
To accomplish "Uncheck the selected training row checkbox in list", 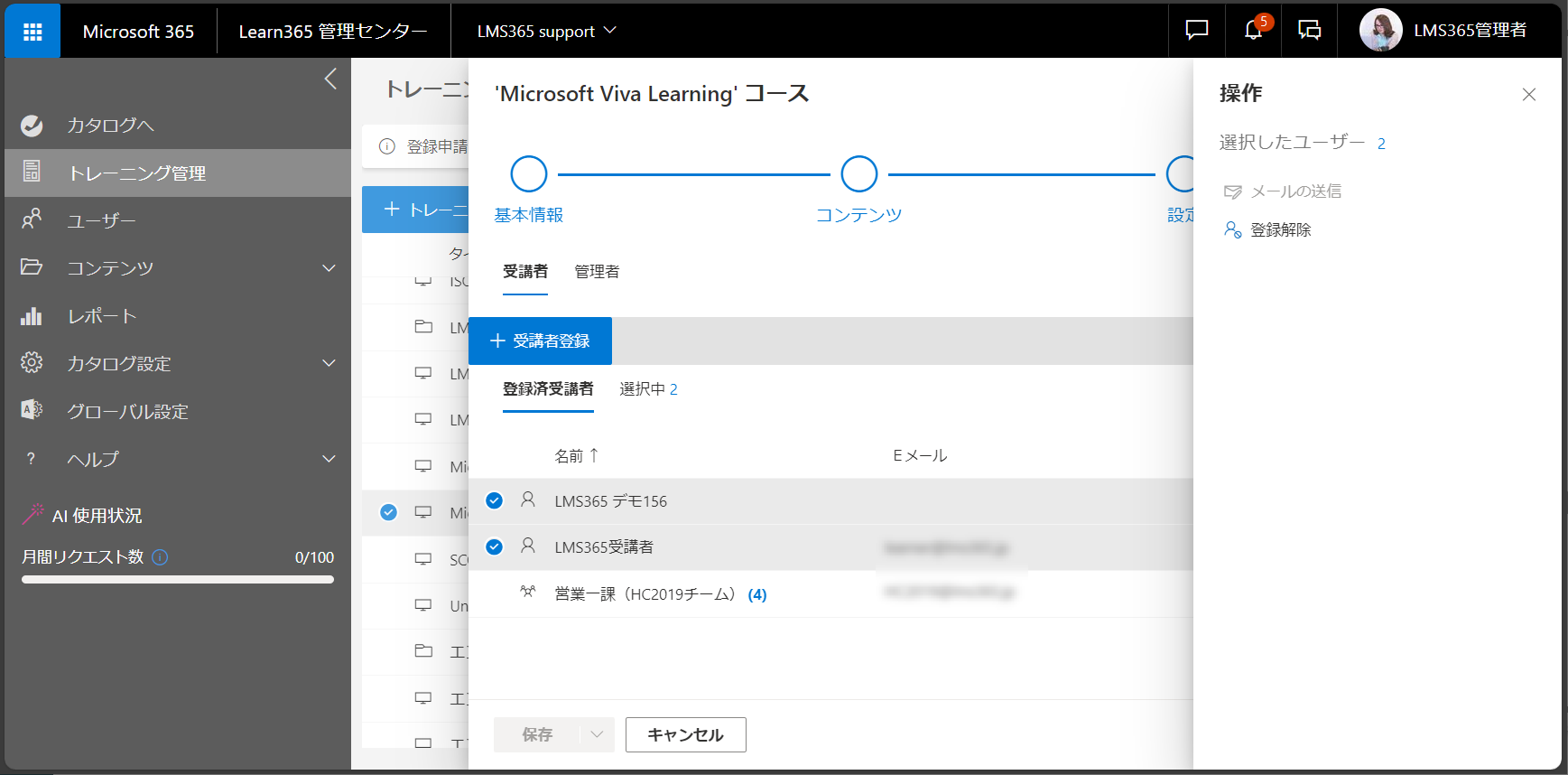I will (389, 512).
